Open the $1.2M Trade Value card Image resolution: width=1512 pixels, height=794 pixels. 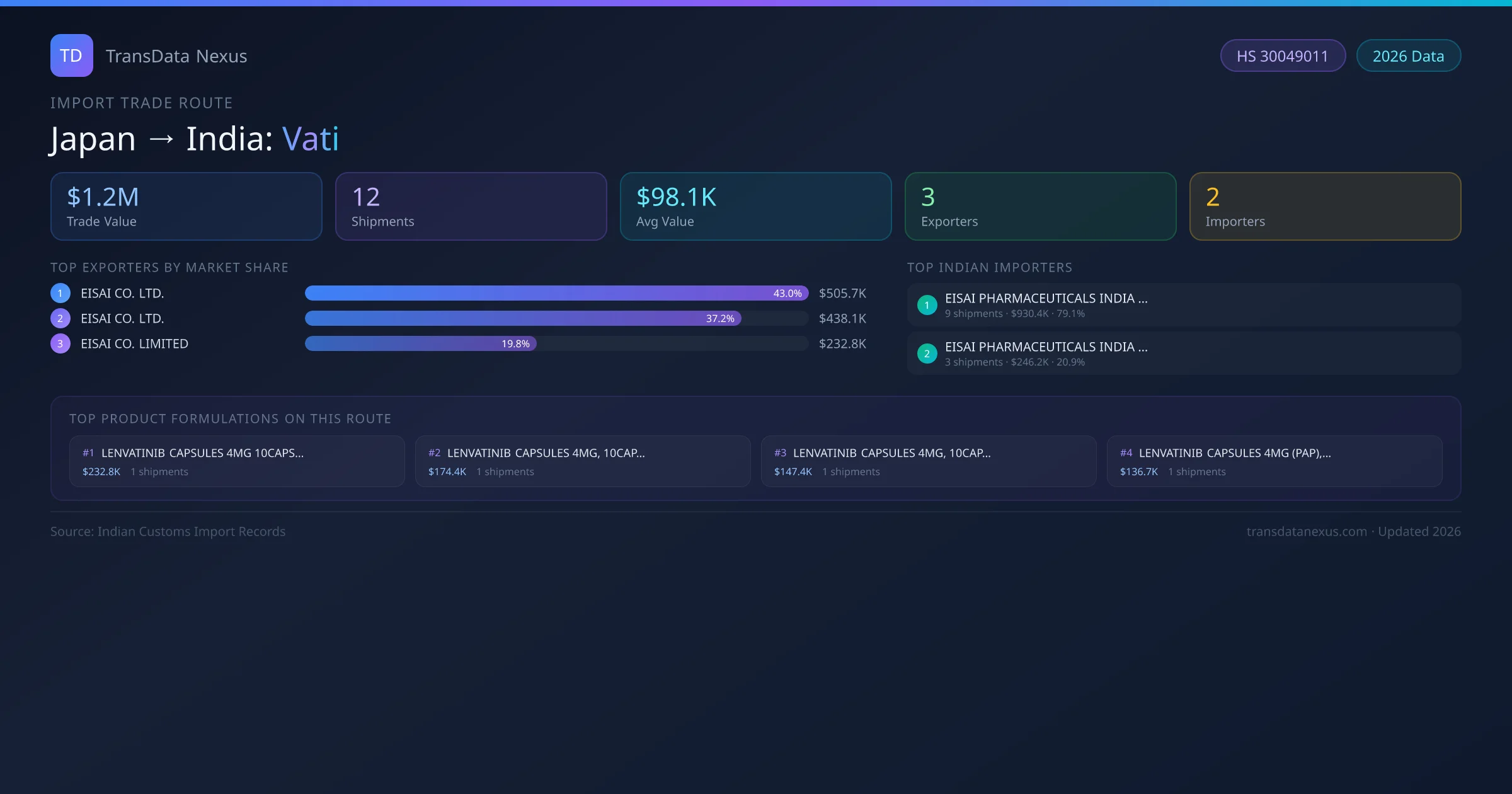tap(186, 206)
